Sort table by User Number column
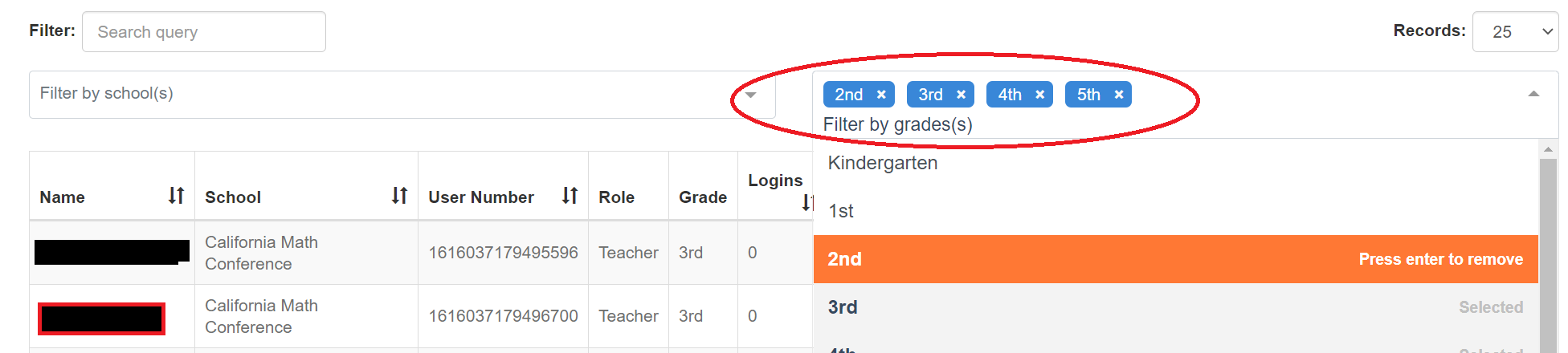 pyautogui.click(x=570, y=196)
